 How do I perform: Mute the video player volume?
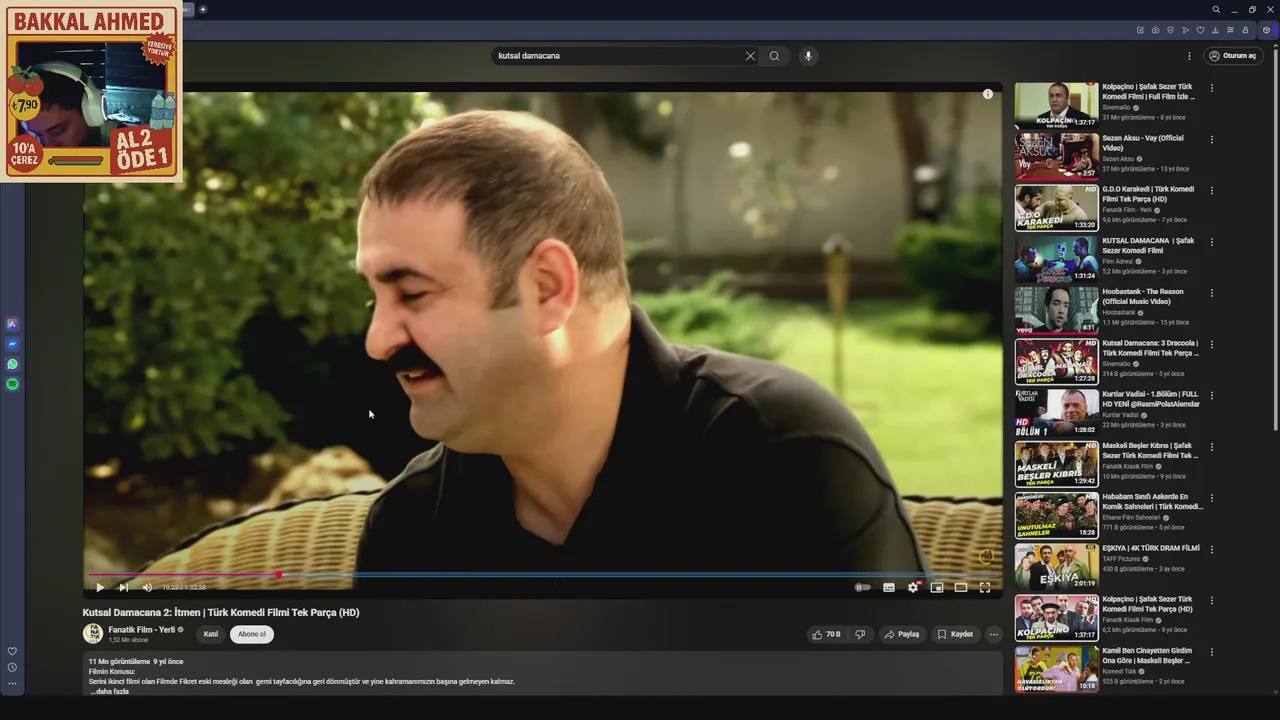coord(147,588)
